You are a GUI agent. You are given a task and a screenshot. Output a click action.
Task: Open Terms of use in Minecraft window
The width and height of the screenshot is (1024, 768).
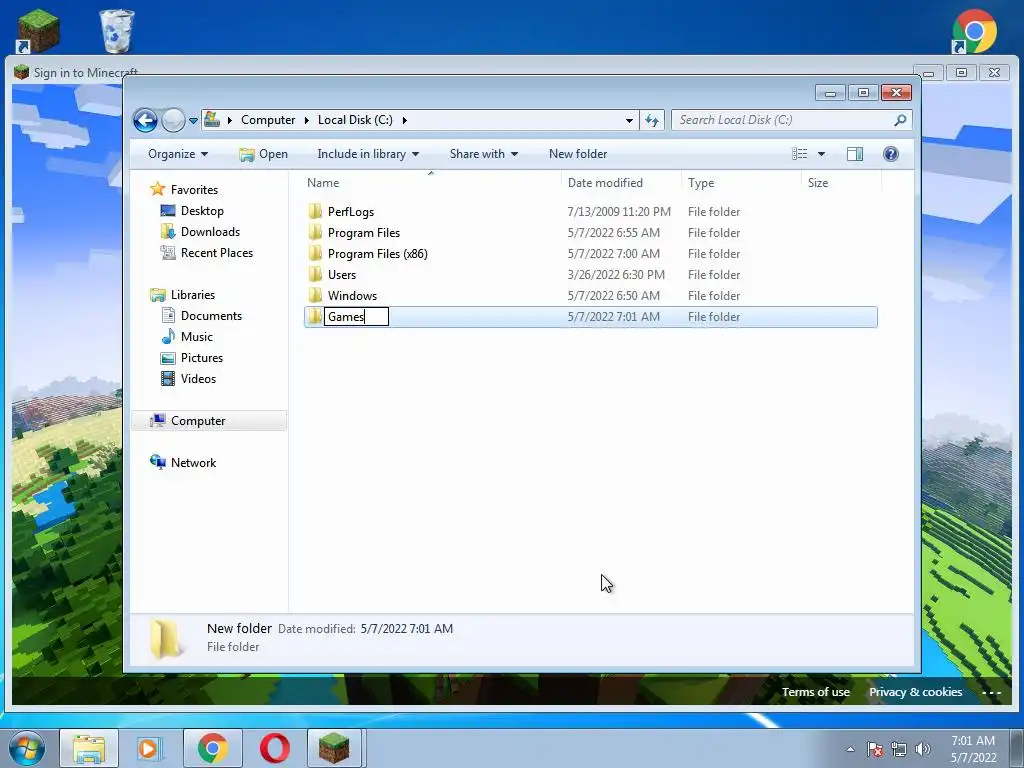coord(816,692)
